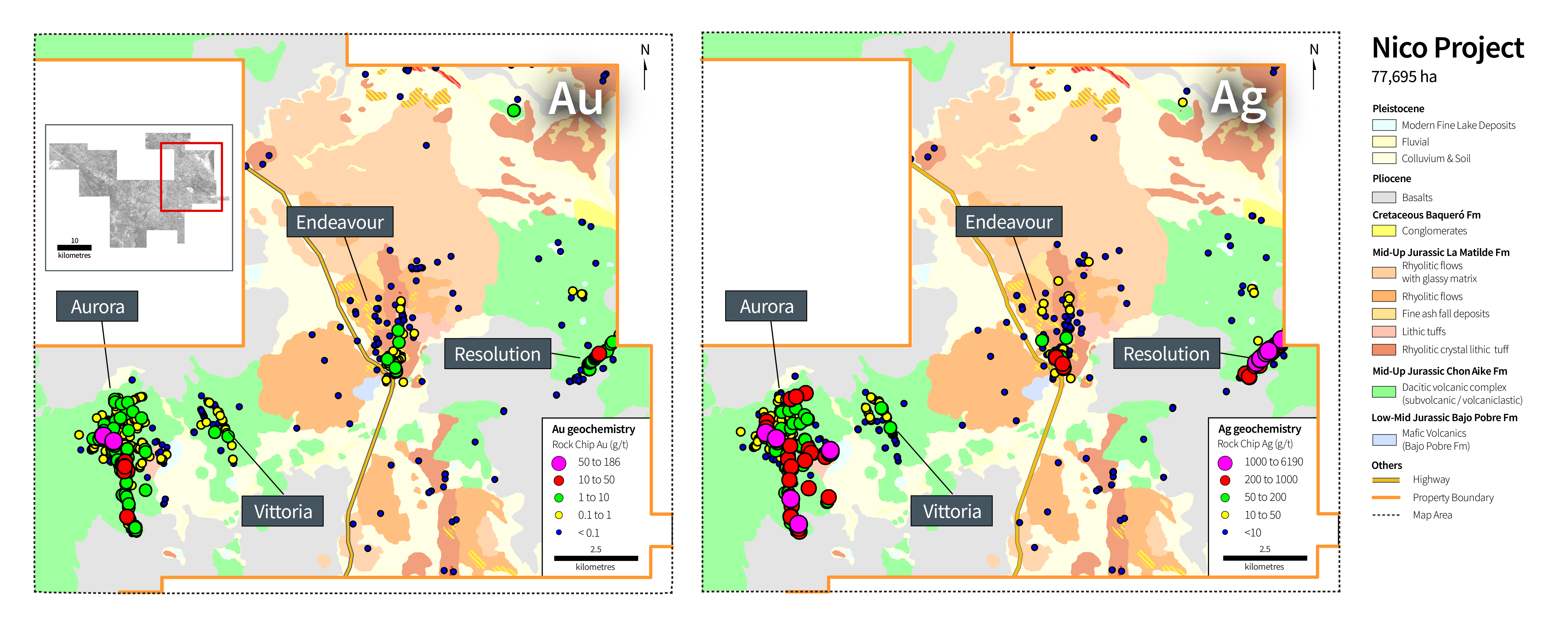Click the Aurora label on the Au map

point(97,306)
